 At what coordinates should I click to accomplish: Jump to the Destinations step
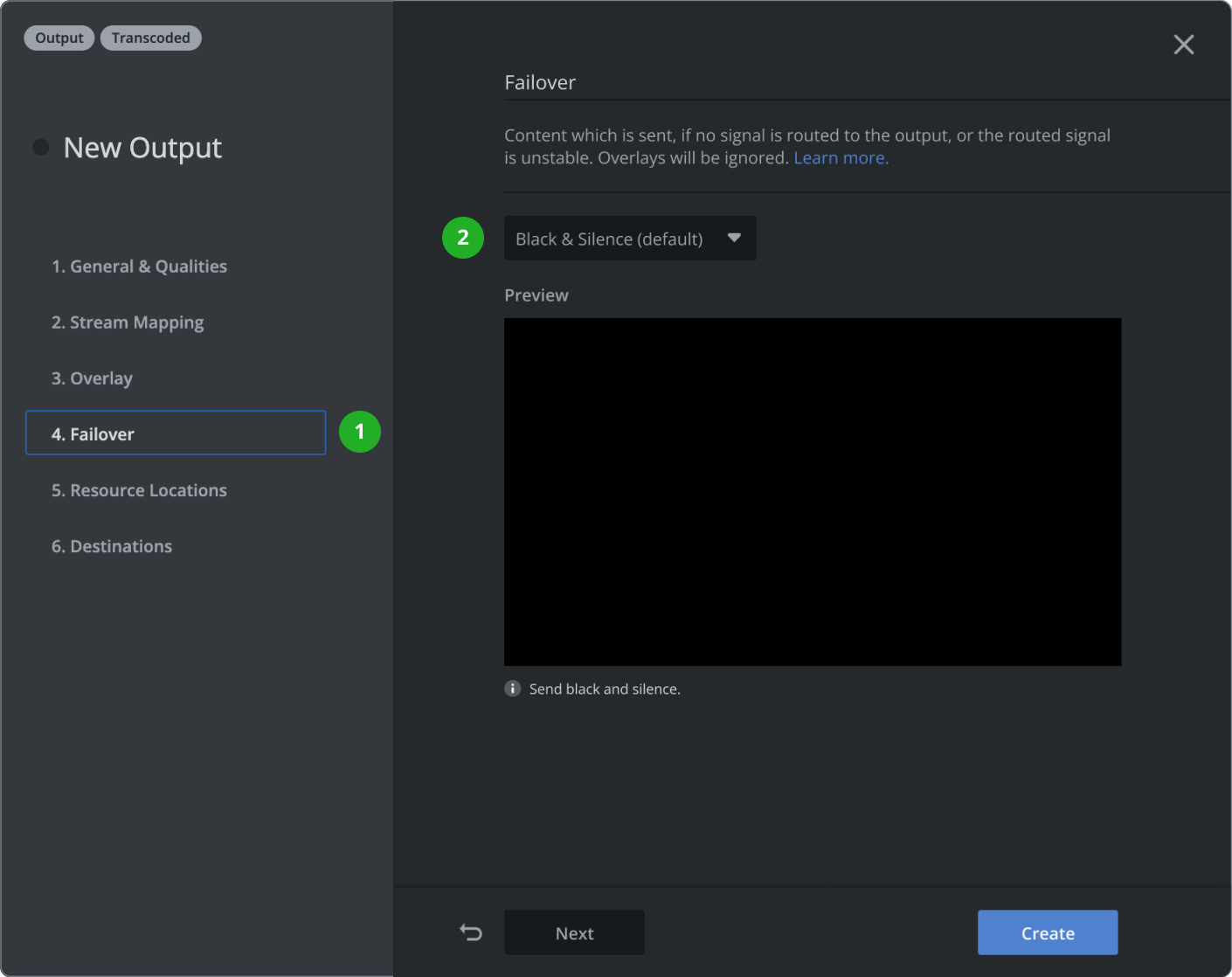[x=112, y=546]
